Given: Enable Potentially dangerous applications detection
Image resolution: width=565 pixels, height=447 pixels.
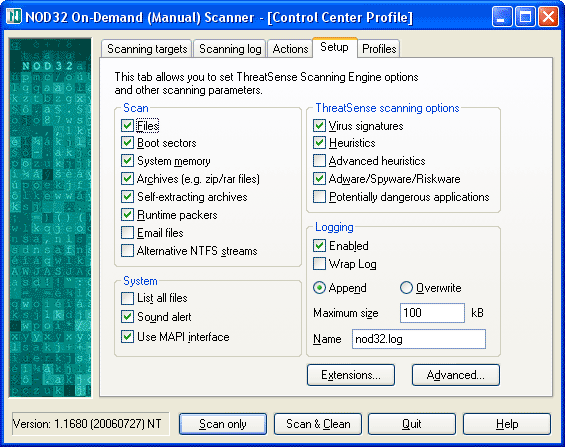Looking at the screenshot, I should (x=319, y=197).
